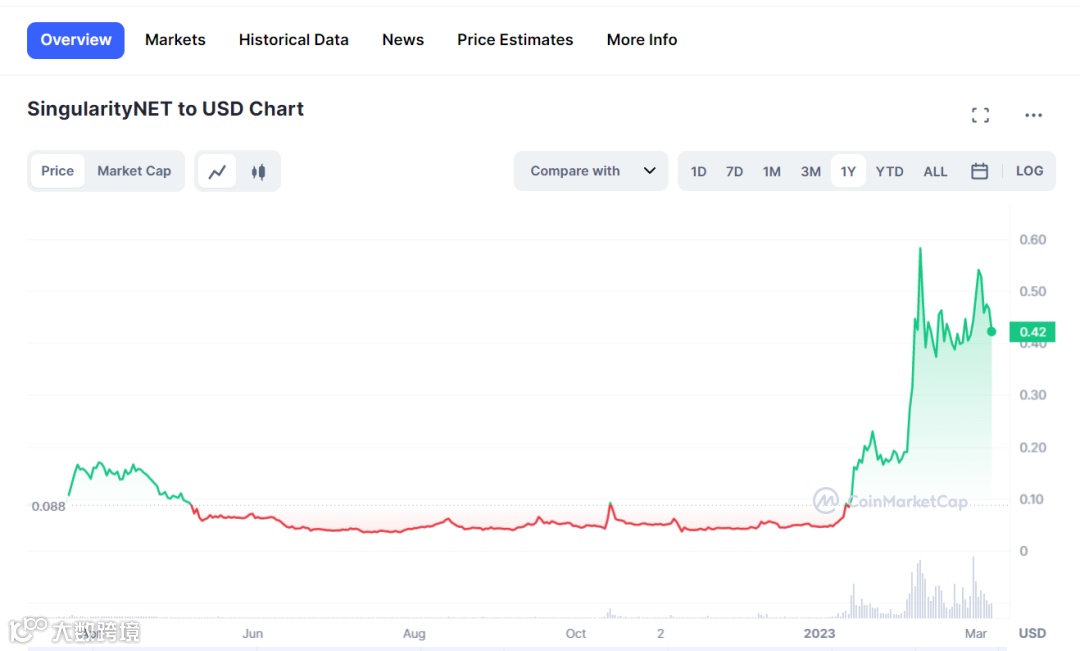Viewport: 1080px width, 651px height.
Task: Open the calendar date picker icon
Action: [979, 171]
